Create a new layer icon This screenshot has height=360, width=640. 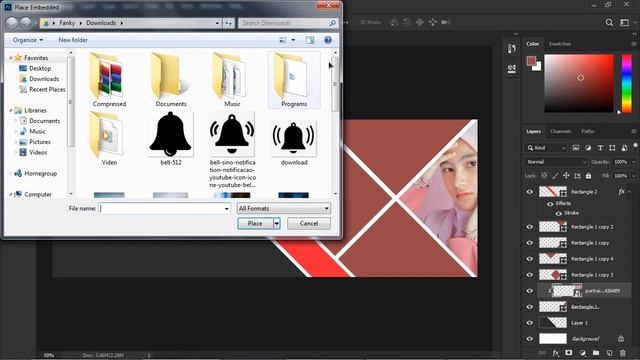(609, 353)
